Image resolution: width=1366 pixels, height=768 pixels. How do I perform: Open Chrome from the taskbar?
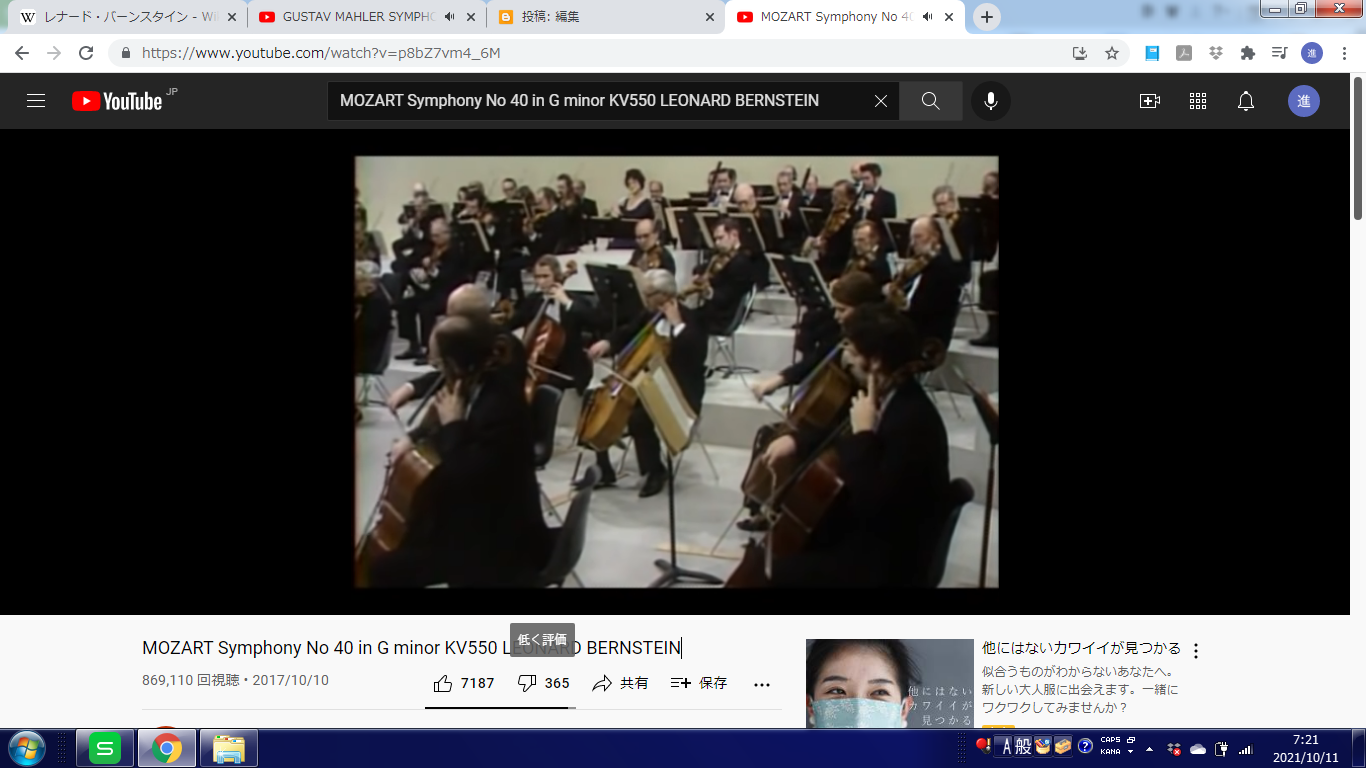[167, 748]
